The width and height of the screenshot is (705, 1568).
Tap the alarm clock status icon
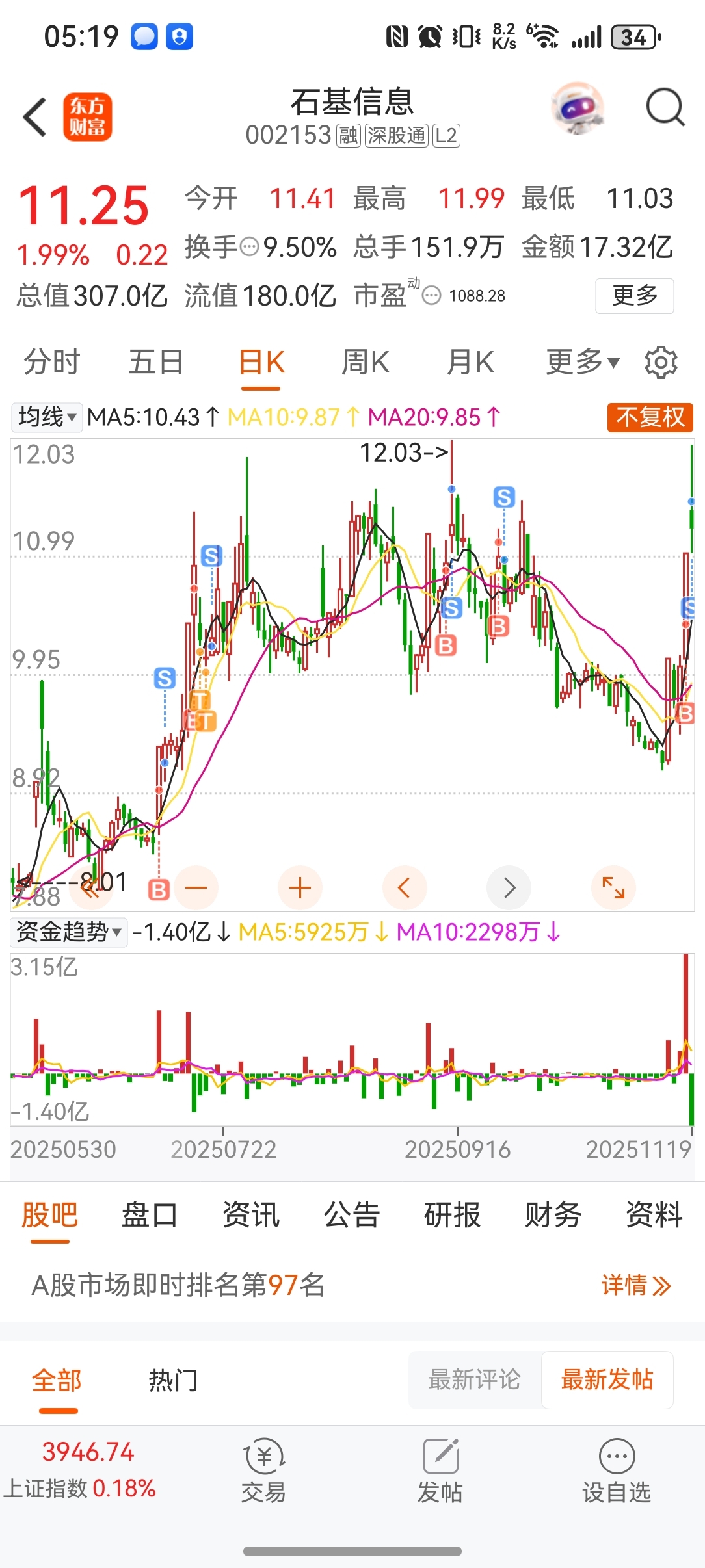tap(430, 37)
